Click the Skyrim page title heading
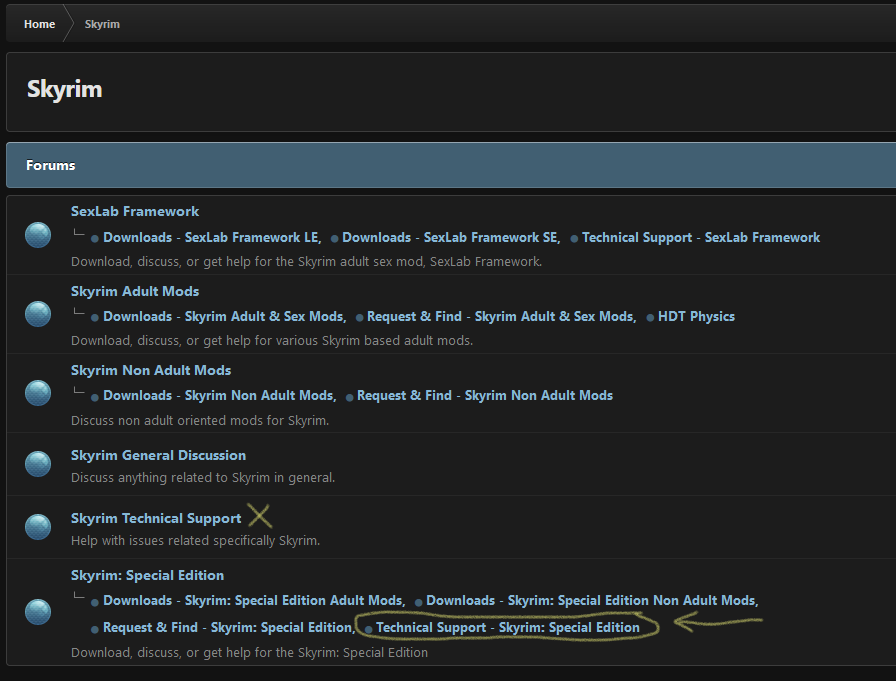 (65, 89)
